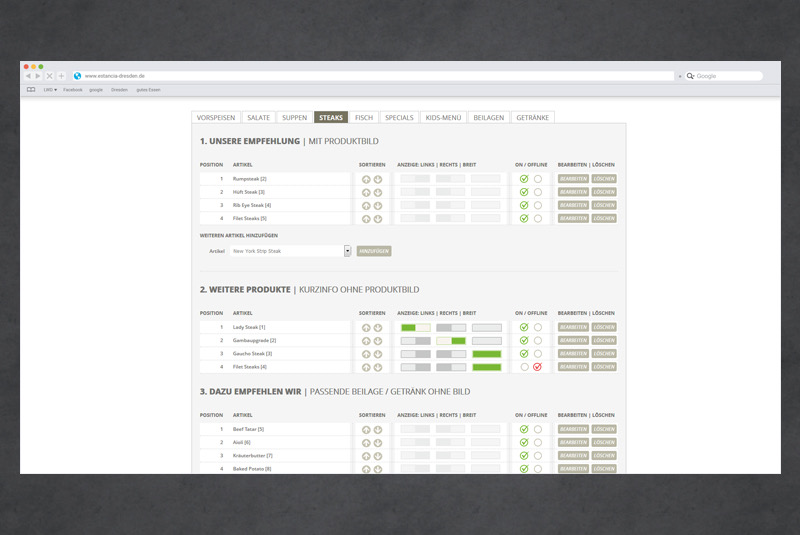Select left display for Lady Steak

click(415, 327)
